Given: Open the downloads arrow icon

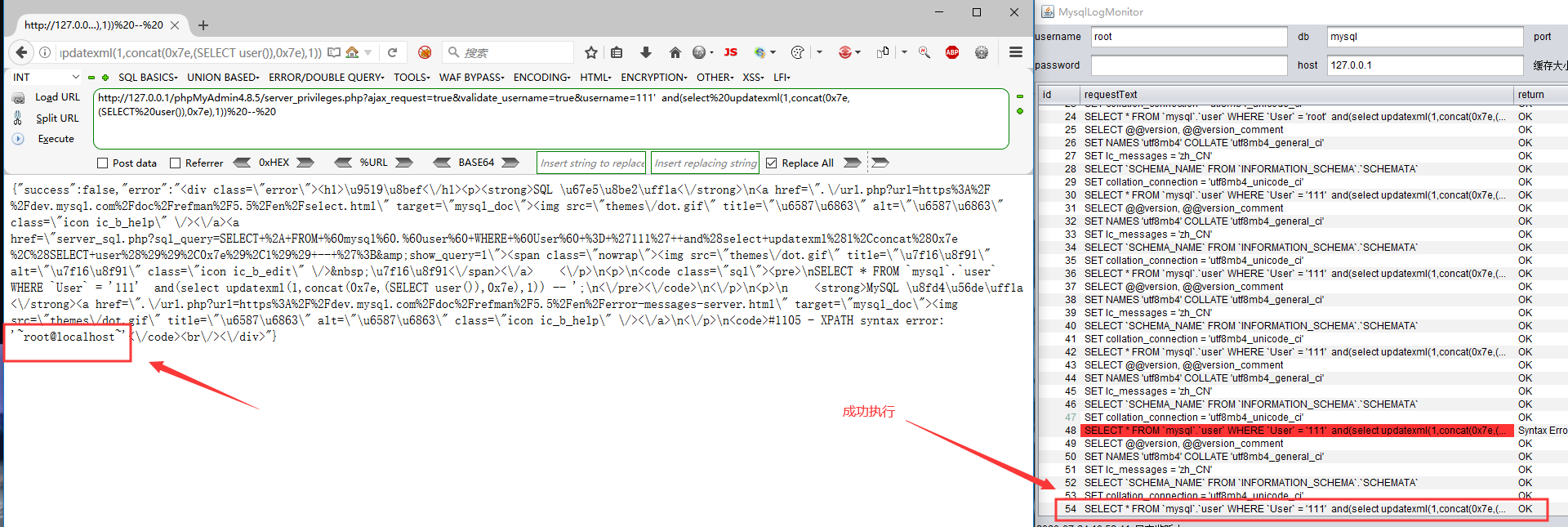Looking at the screenshot, I should (x=646, y=52).
